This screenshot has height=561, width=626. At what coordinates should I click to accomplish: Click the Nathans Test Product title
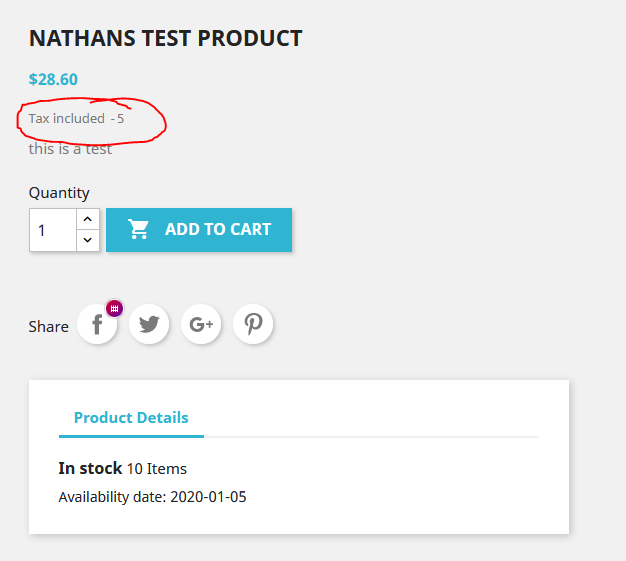point(165,39)
